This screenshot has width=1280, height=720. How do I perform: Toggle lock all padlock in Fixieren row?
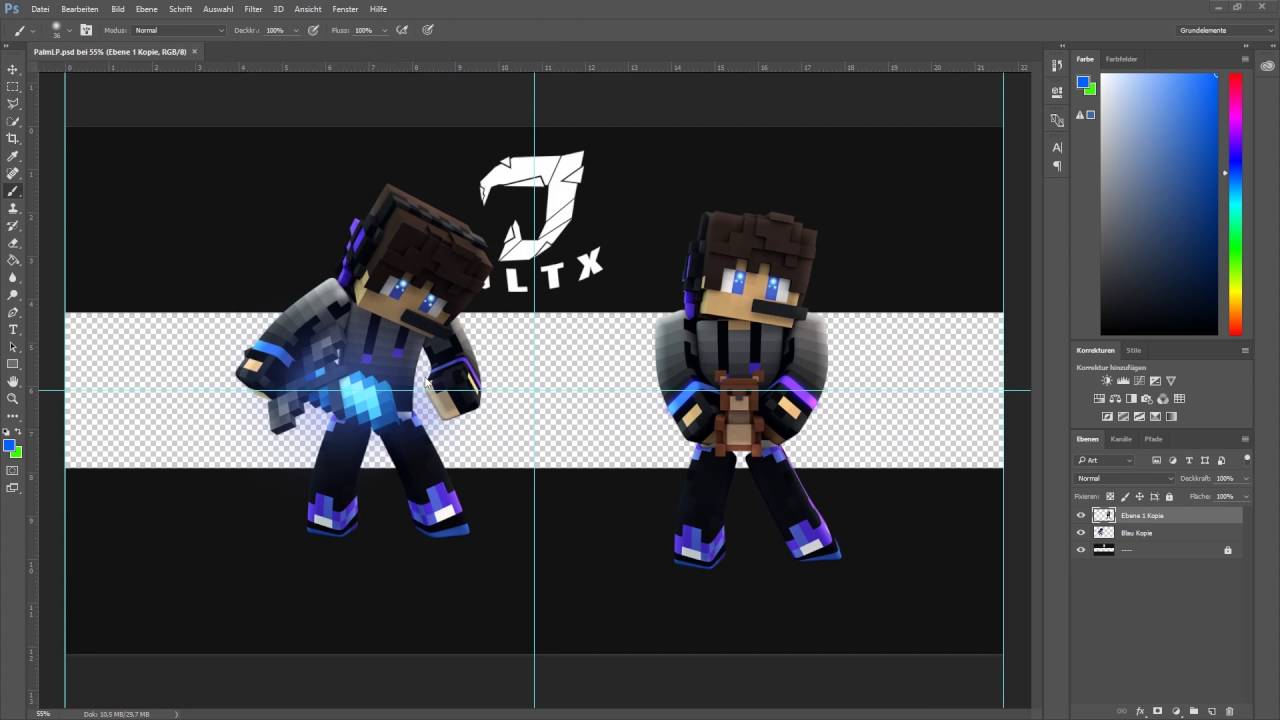[x=1169, y=496]
